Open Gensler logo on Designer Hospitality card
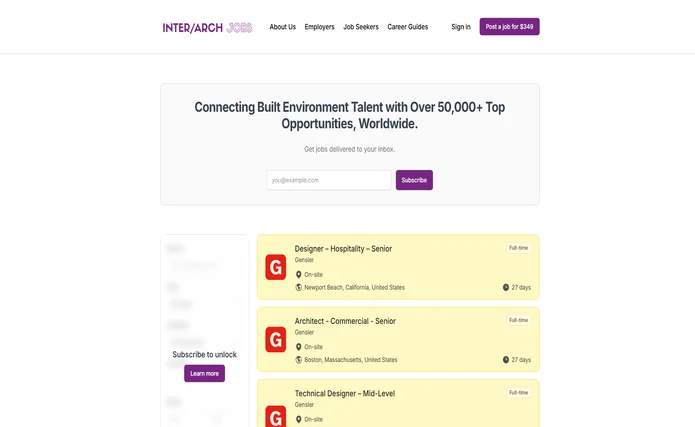This screenshot has width=695, height=427. [x=275, y=267]
